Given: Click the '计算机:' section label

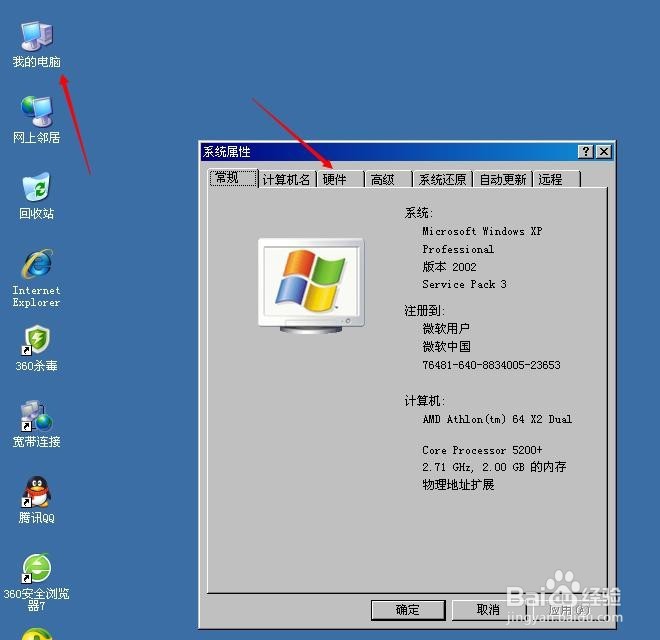Looking at the screenshot, I should point(424,401).
